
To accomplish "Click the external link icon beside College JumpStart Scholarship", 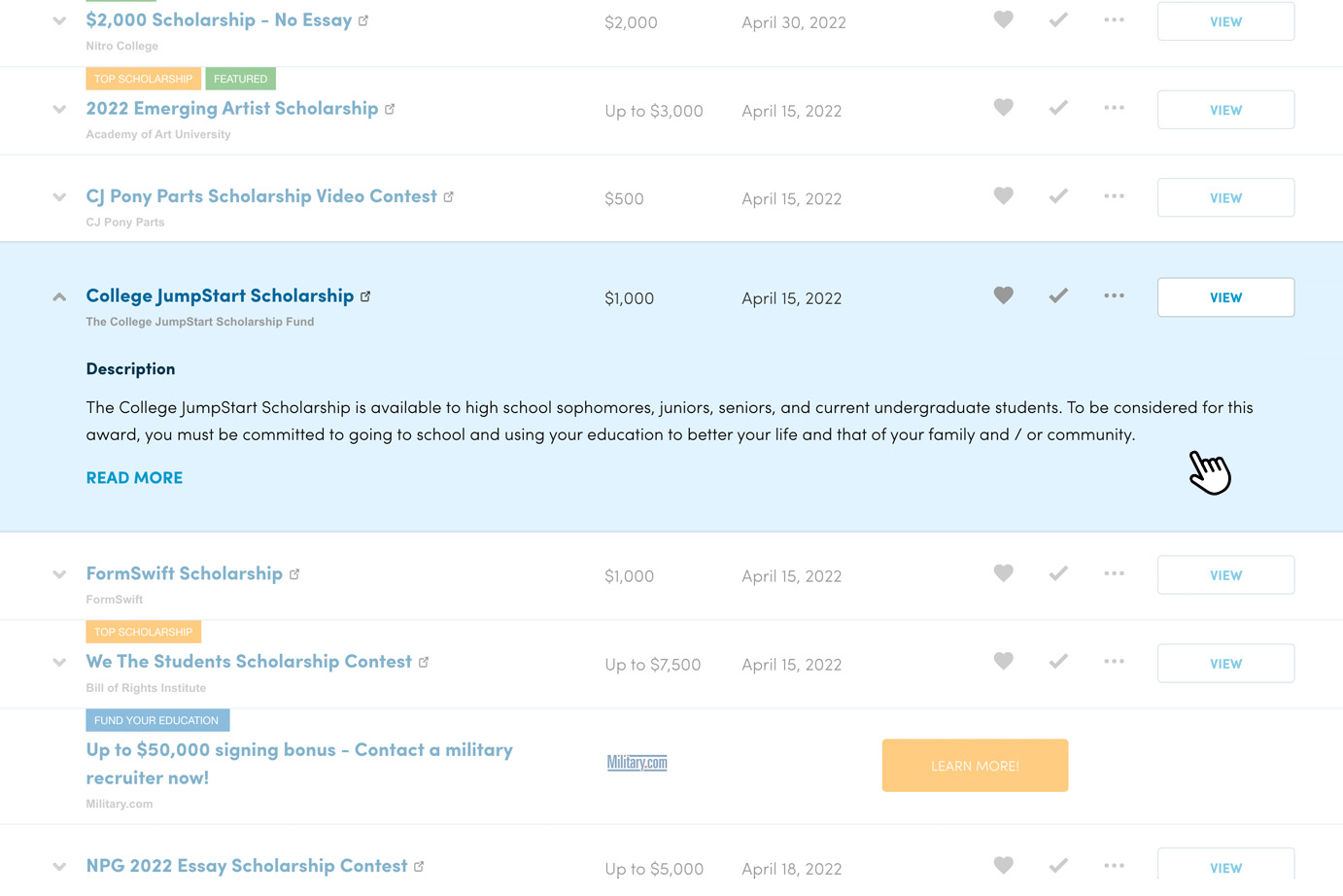I will 365,294.
